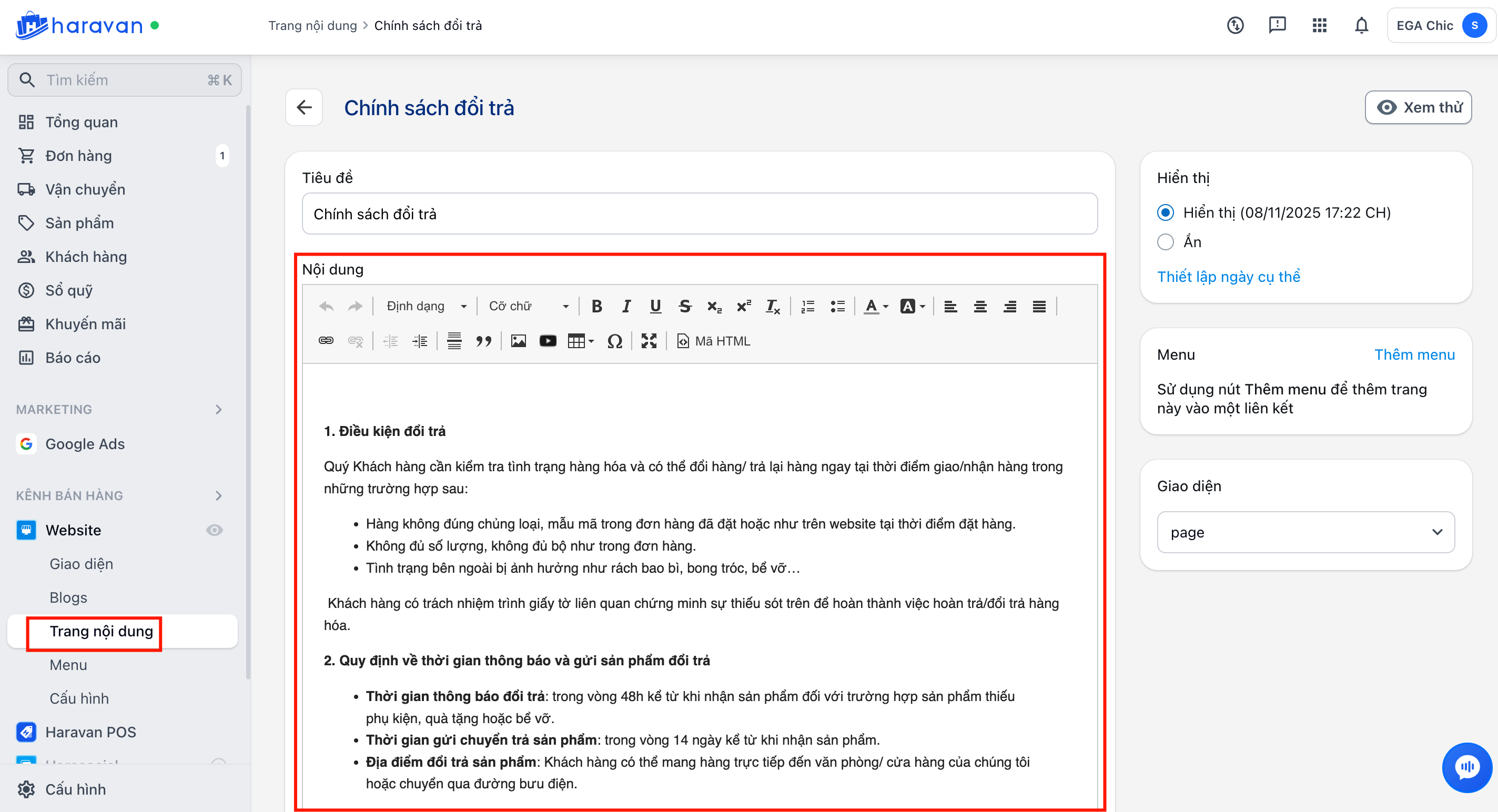This screenshot has height=812, width=1498.
Task: Insert a YouTube video via toolbar icon
Action: coord(547,341)
